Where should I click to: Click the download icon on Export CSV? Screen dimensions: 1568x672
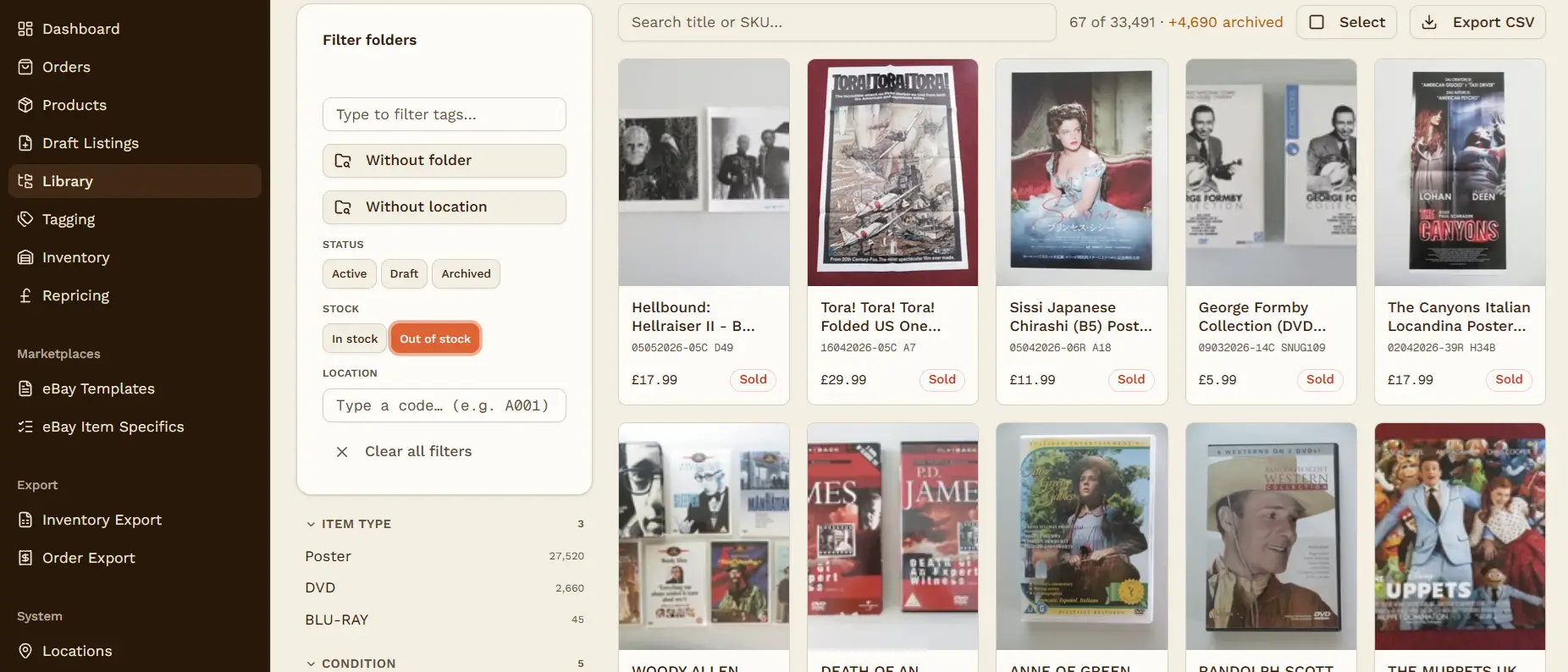[x=1429, y=22]
